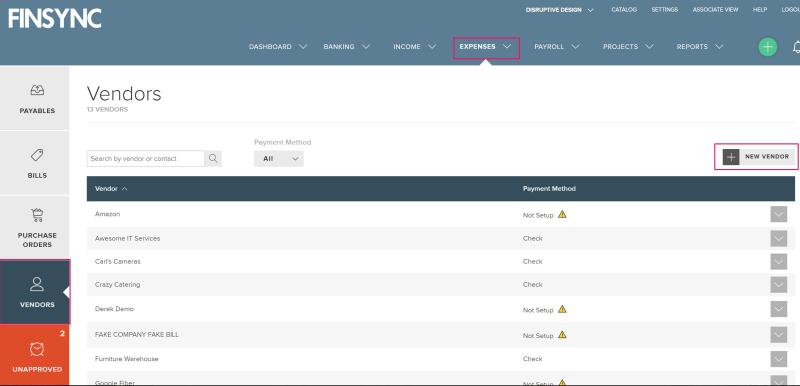This screenshot has height=386, width=800.
Task: Expand the Payroll menu
Action: [x=557, y=46]
